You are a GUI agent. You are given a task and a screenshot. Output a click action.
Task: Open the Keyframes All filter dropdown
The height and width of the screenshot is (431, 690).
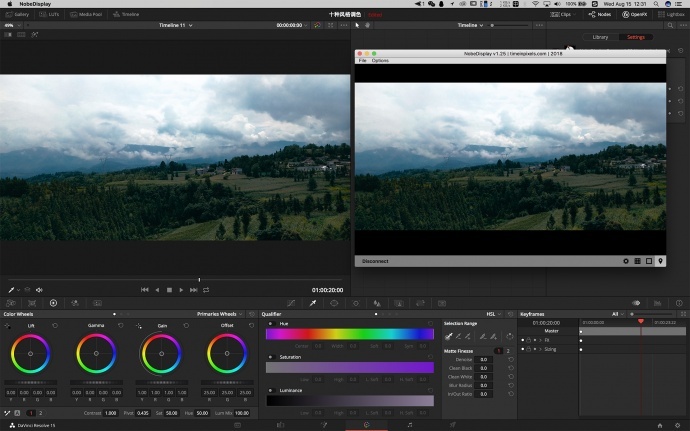(618, 314)
